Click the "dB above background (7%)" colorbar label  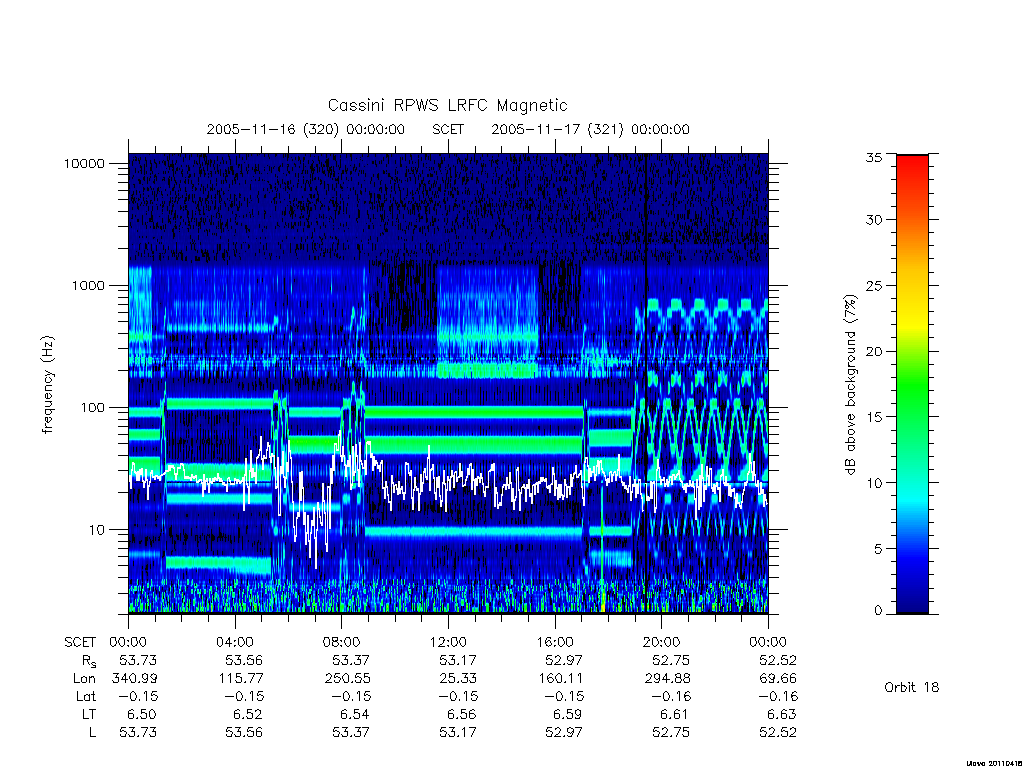coord(850,385)
